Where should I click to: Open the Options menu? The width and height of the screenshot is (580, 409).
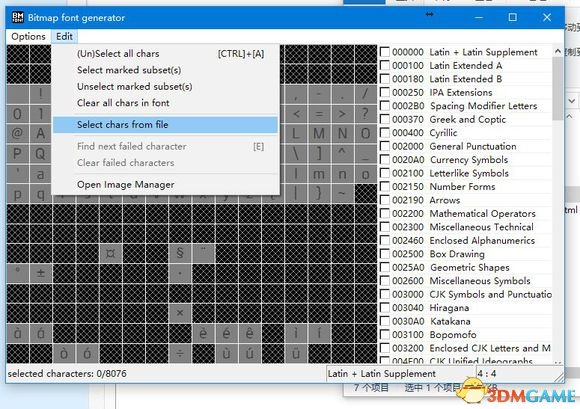[x=28, y=36]
